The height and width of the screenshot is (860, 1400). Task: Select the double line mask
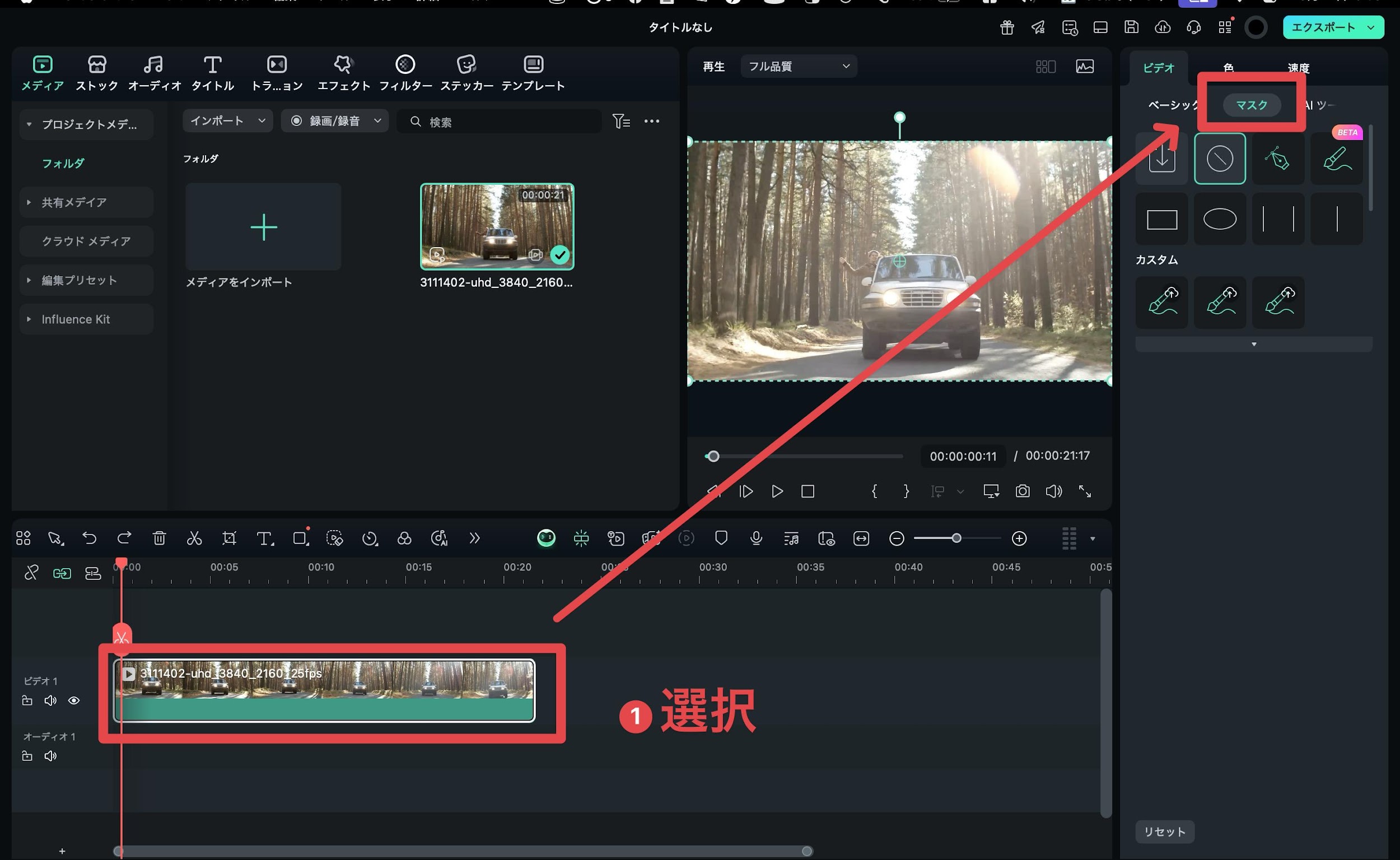[1278, 219]
